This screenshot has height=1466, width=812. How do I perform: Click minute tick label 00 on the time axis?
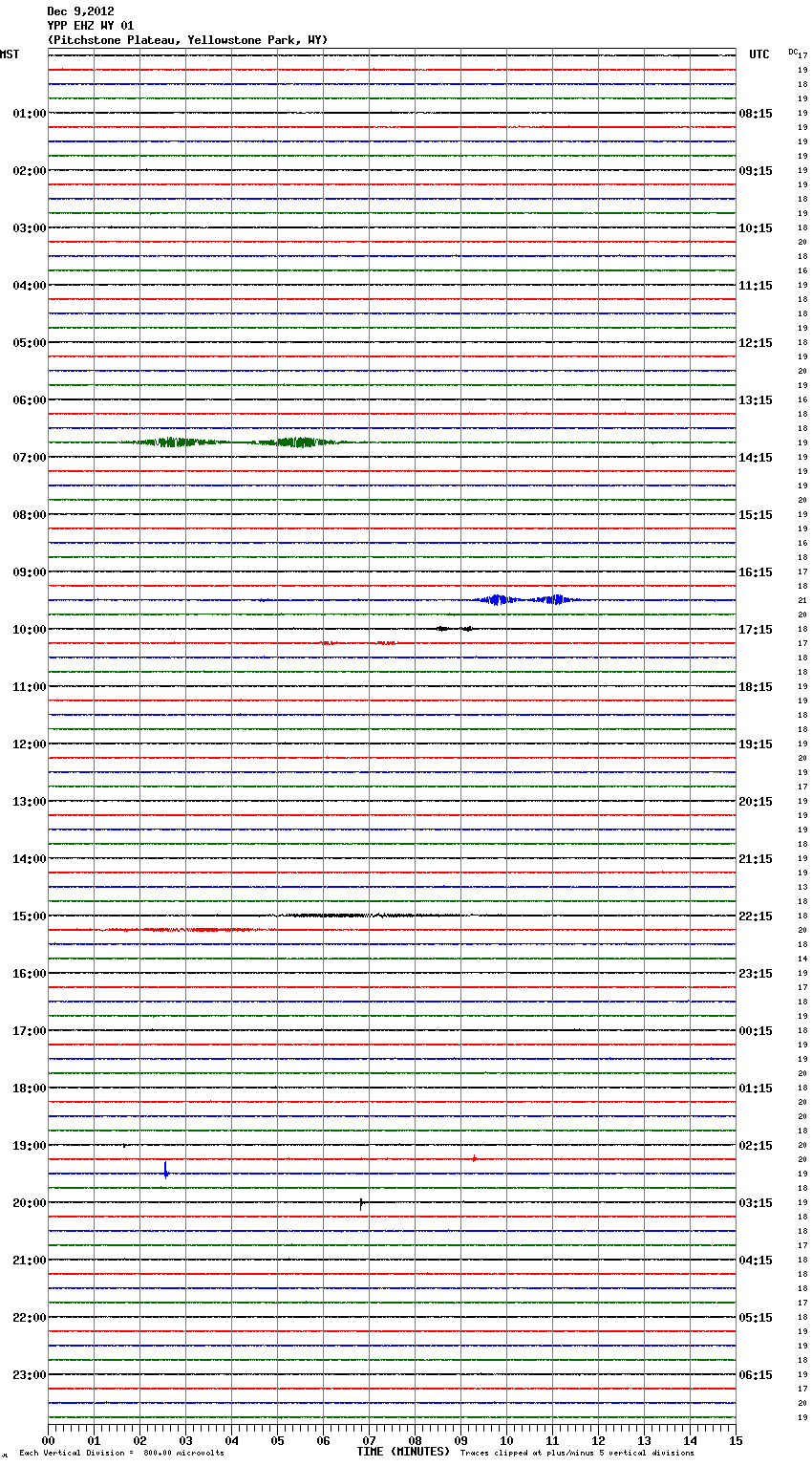[x=48, y=1440]
